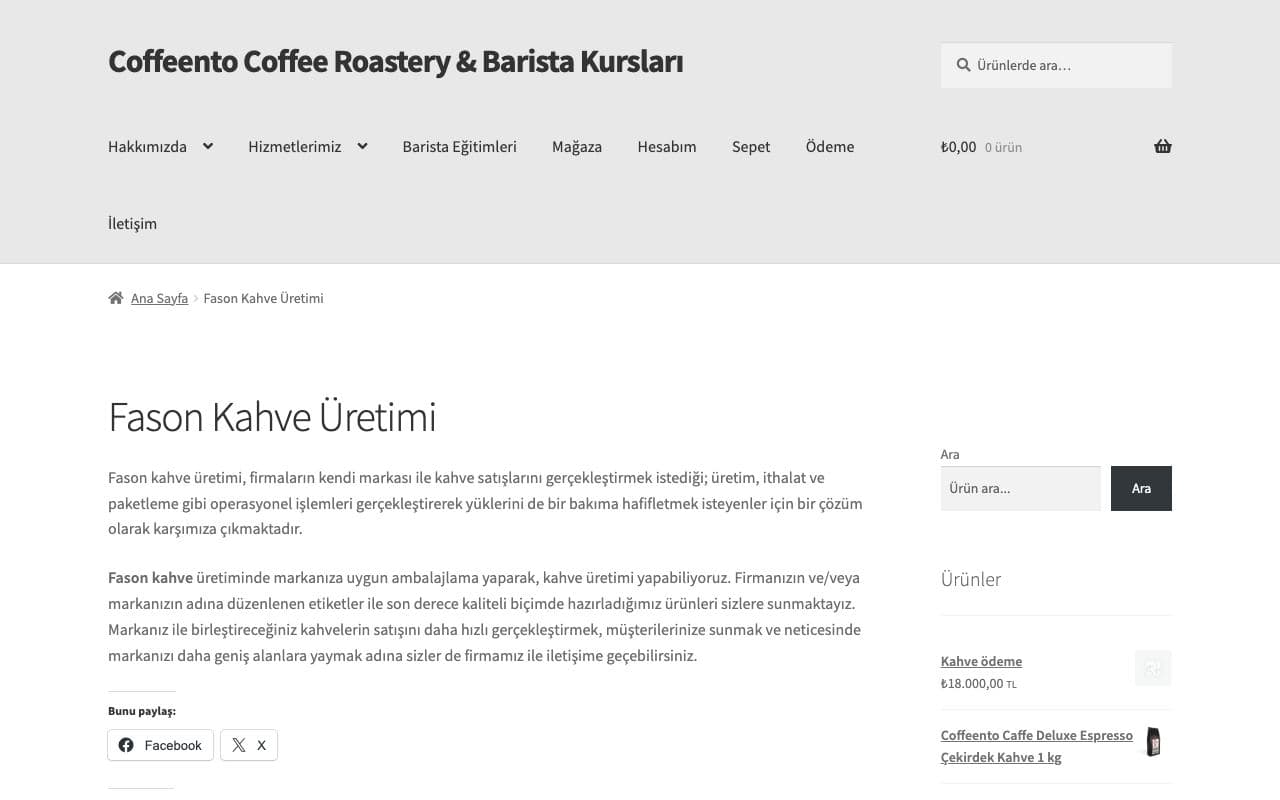
Task: Click the X logo icon
Action: 239,745
